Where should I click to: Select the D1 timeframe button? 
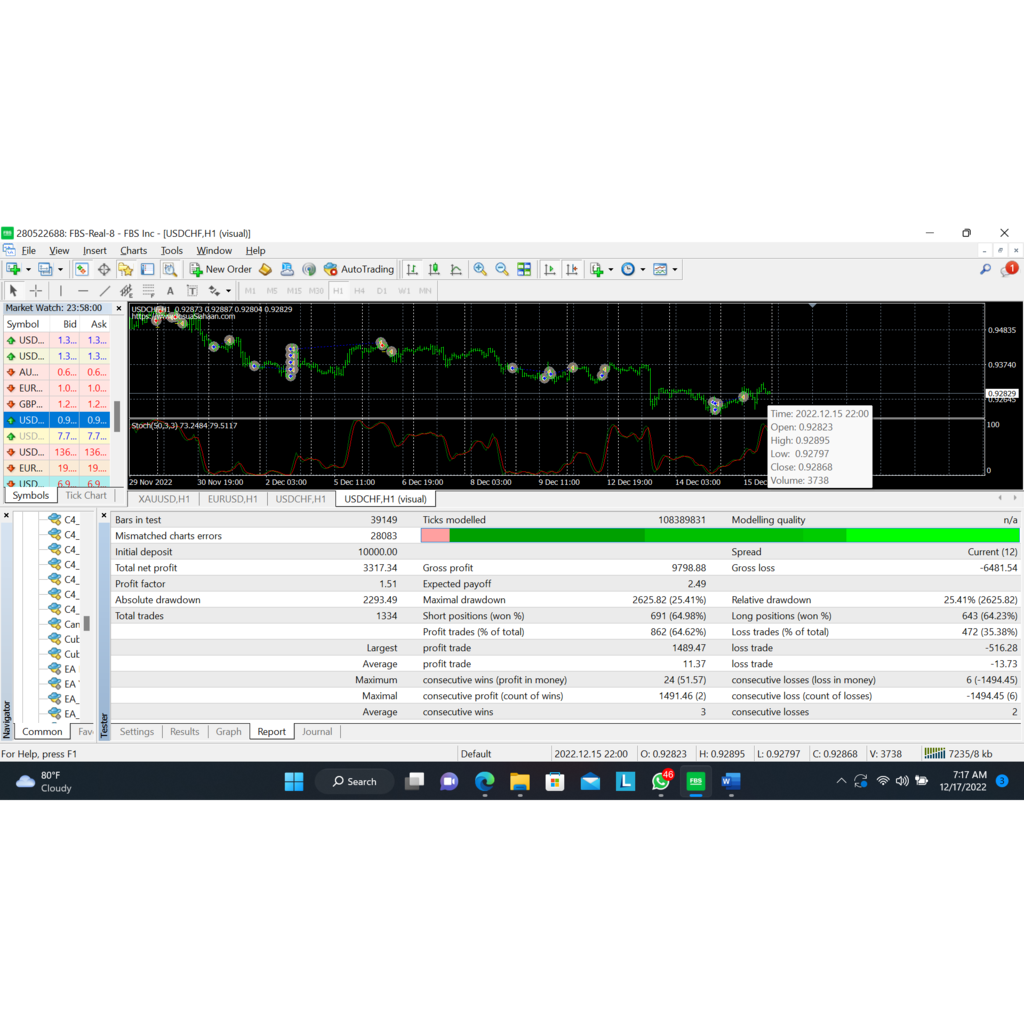coord(381,291)
